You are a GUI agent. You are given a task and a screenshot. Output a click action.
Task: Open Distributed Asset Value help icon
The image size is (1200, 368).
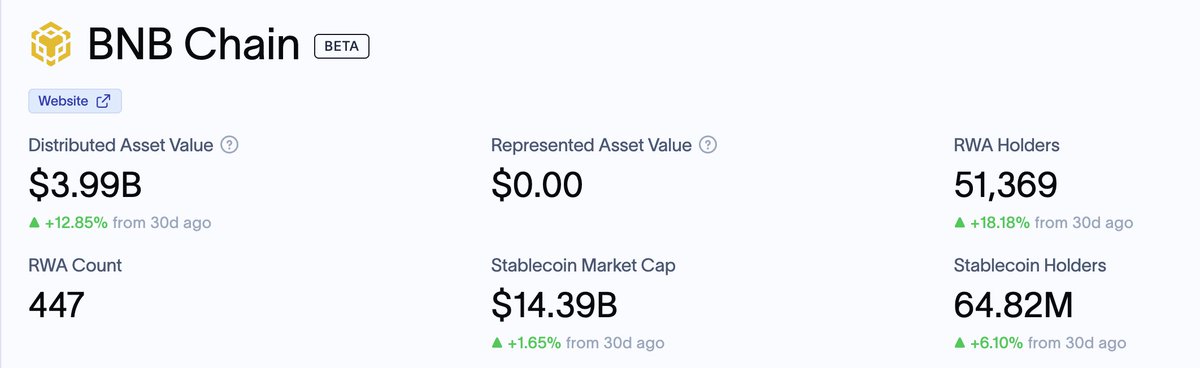(x=229, y=145)
